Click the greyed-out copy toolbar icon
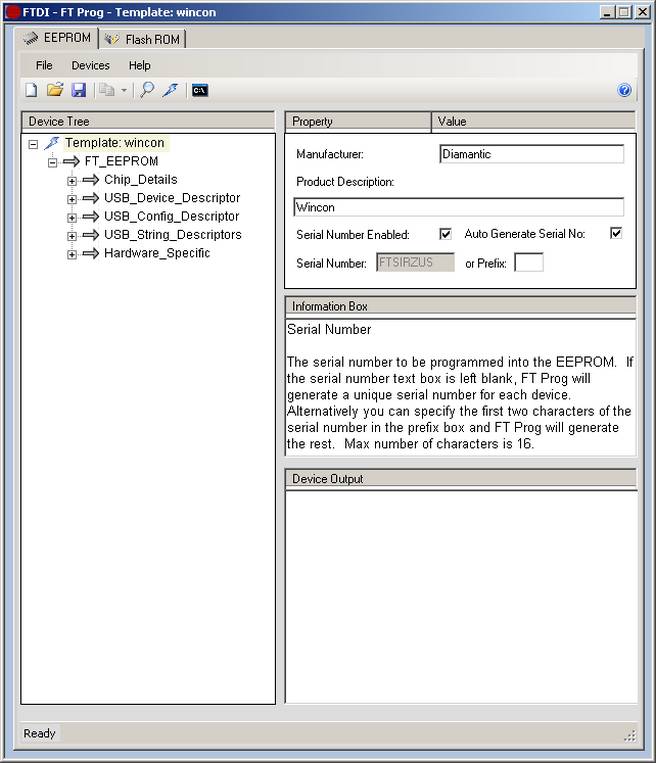Screen dimensions: 656x763 point(107,90)
